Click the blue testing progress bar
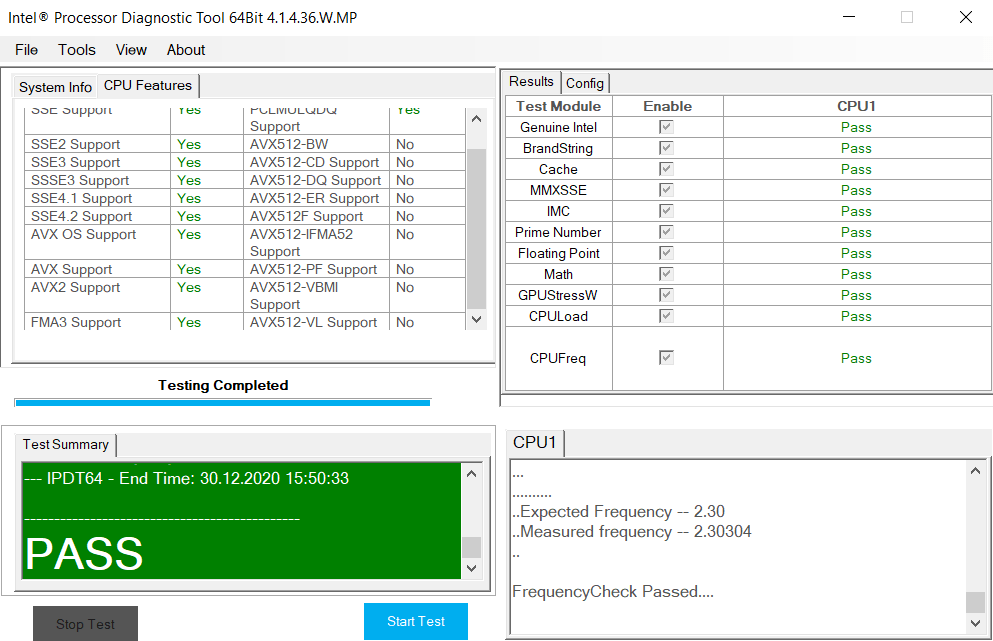 [x=223, y=402]
